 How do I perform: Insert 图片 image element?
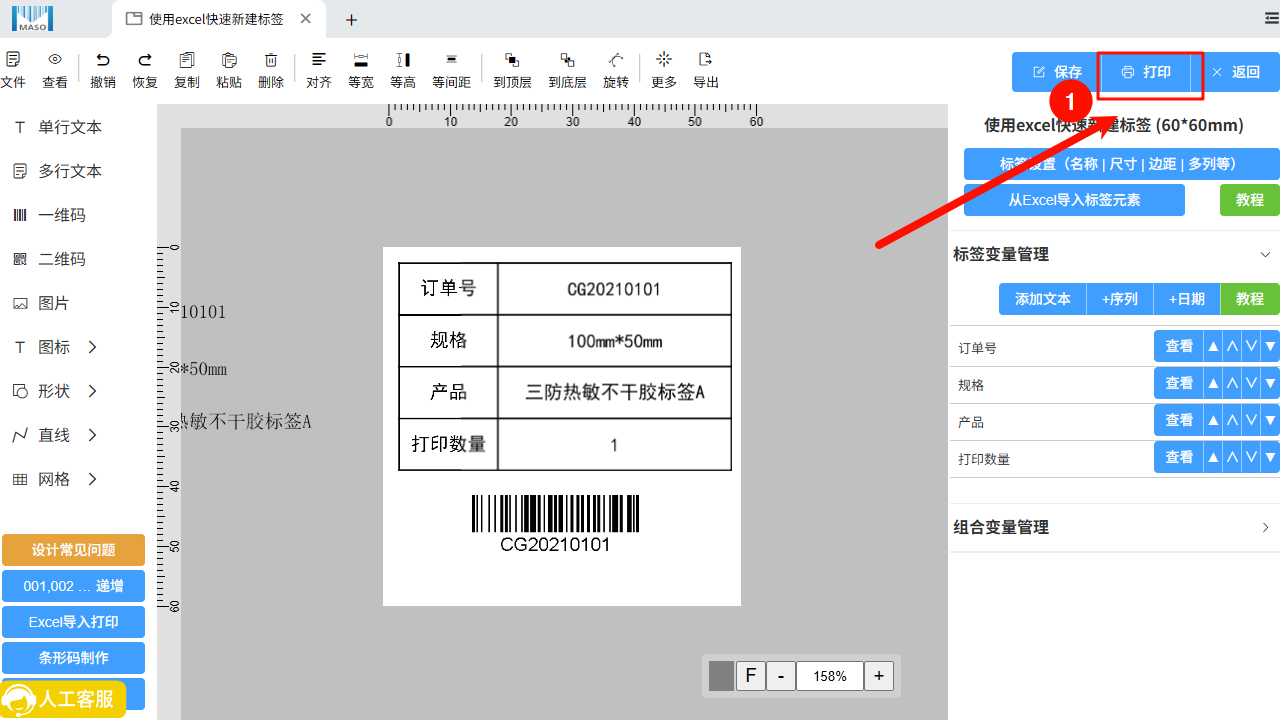point(41,303)
